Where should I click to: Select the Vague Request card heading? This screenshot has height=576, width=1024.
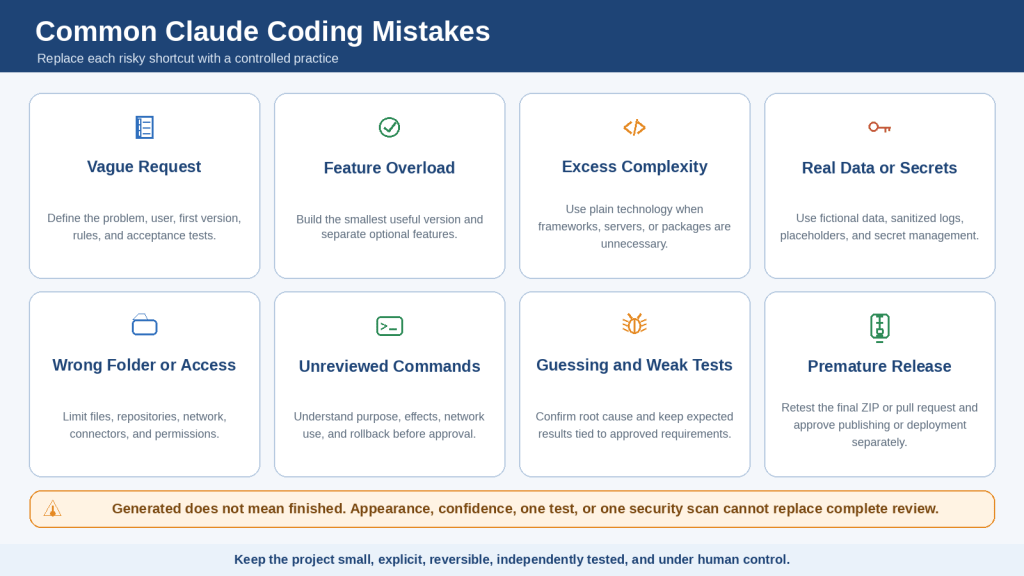144,167
